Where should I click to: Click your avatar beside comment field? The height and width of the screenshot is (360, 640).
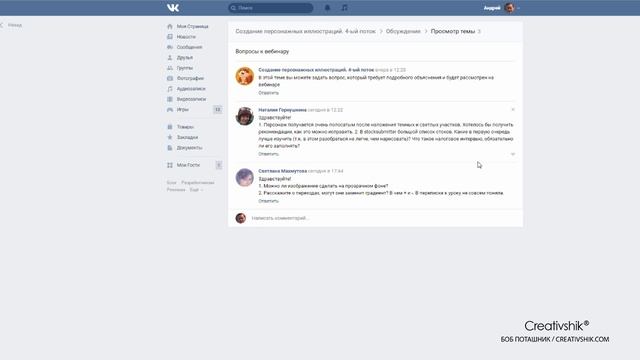tap(241, 218)
